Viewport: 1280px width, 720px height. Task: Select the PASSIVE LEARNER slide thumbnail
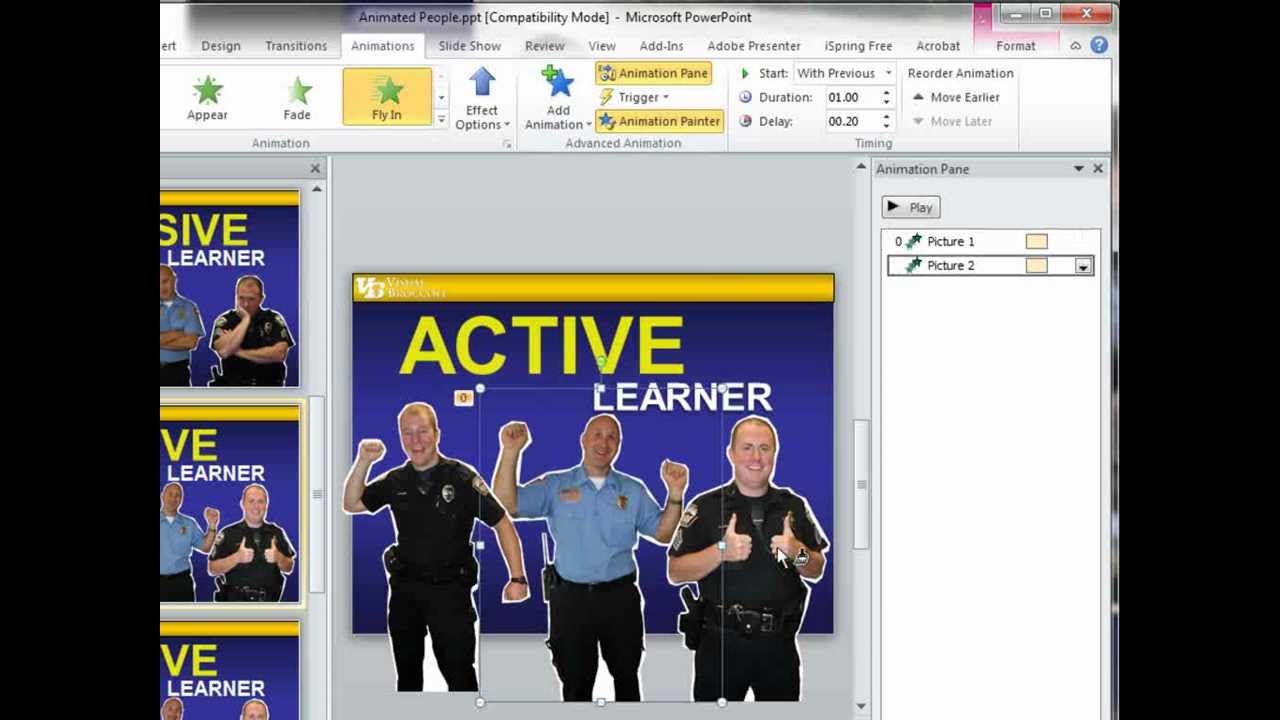pyautogui.click(x=229, y=288)
